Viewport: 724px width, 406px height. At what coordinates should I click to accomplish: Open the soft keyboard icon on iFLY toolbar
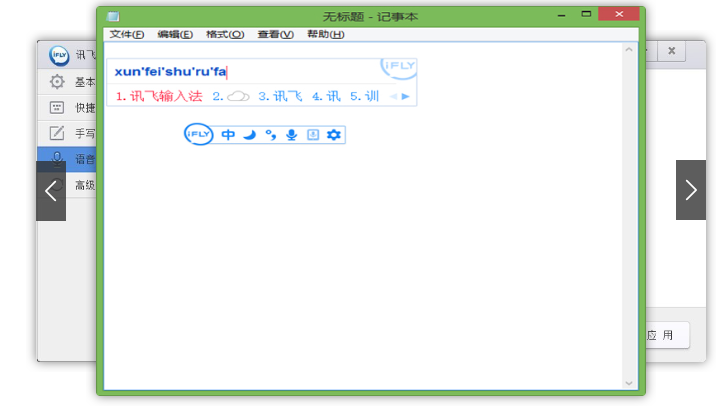click(313, 135)
